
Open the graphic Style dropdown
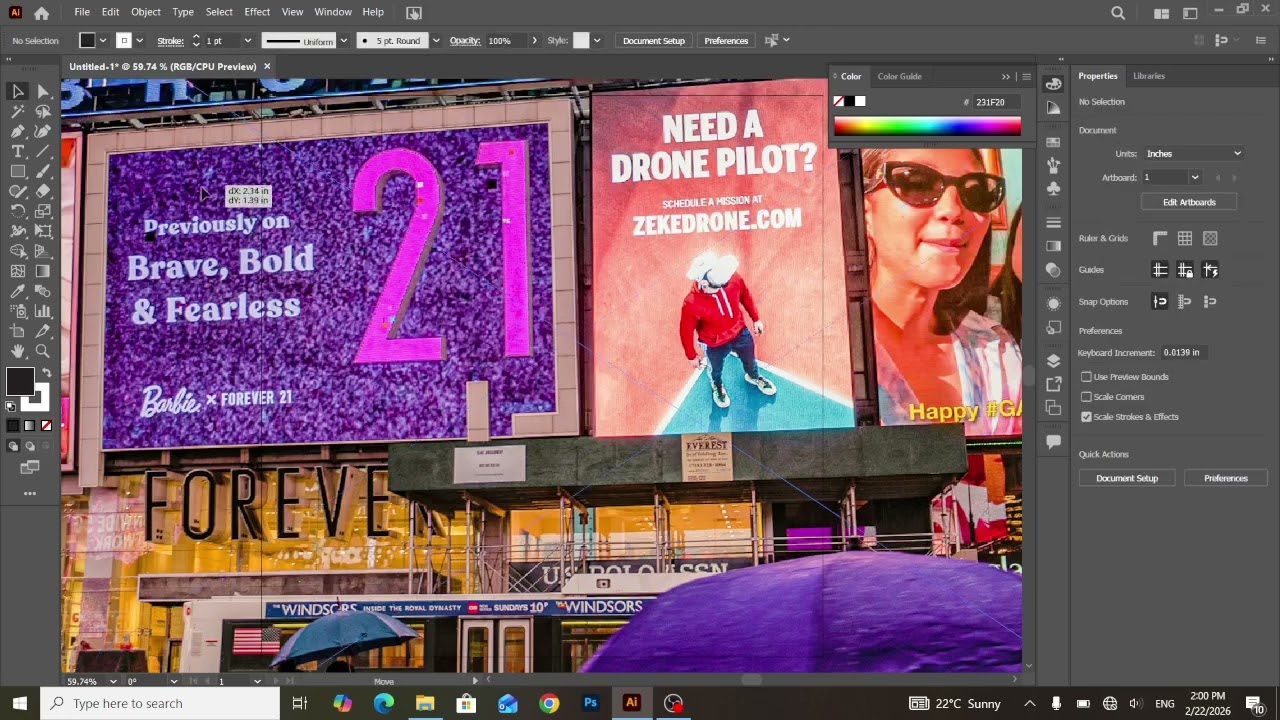[x=597, y=41]
